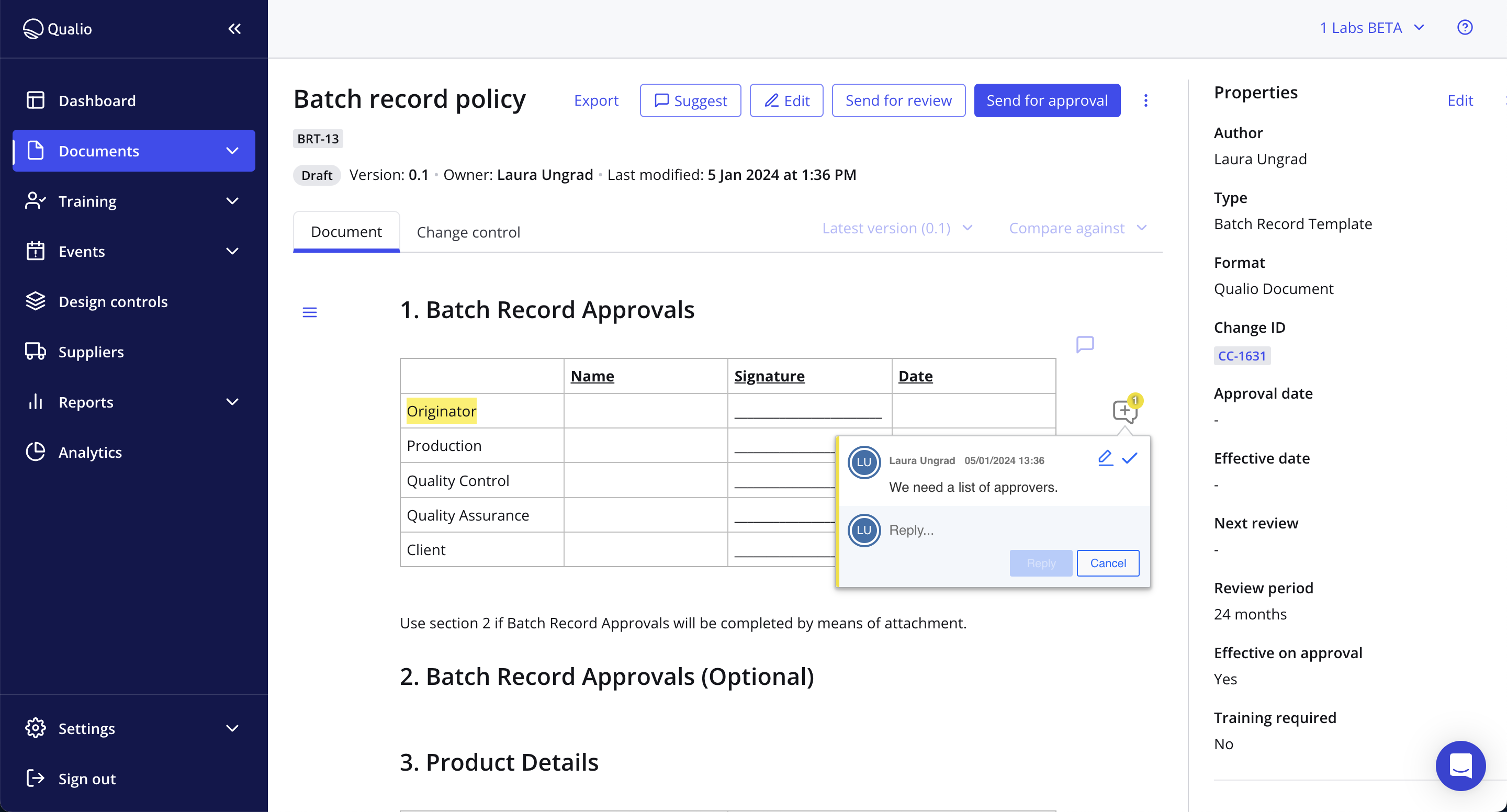Viewport: 1507px width, 812px height.
Task: Open the add comment icon on Originator row
Action: click(x=1125, y=410)
